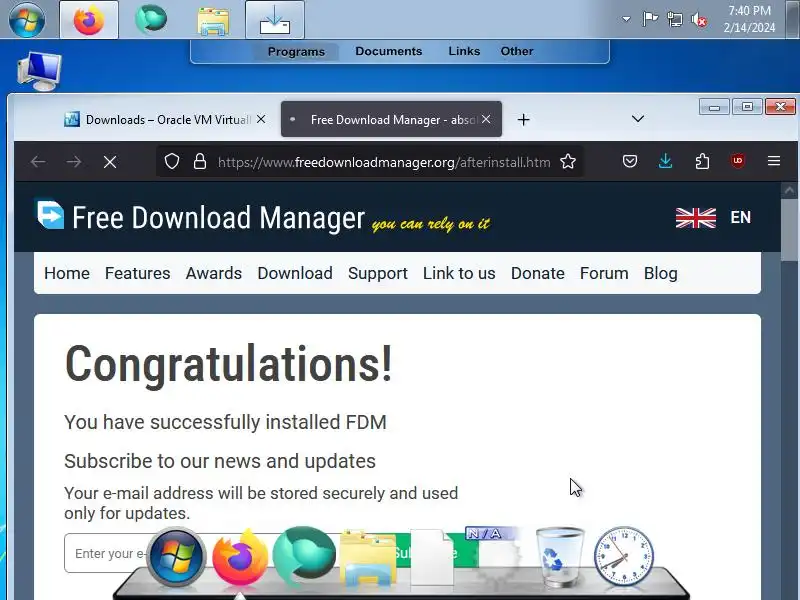The image size is (800, 600).
Task: Open the Features menu link
Action: [137, 273]
